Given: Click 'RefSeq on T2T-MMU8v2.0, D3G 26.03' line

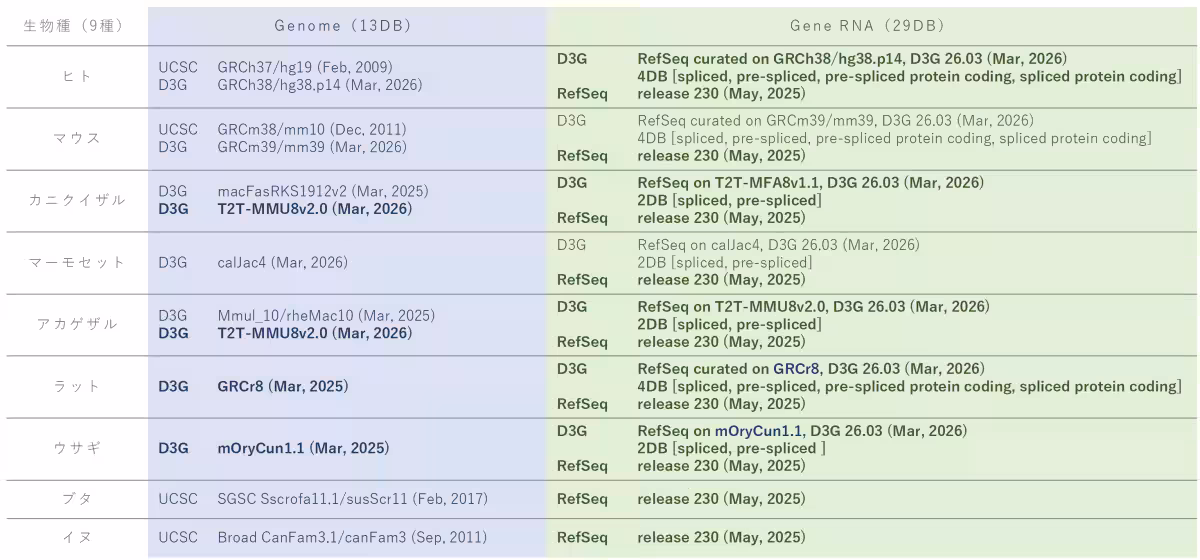Looking at the screenshot, I should click(x=814, y=306).
